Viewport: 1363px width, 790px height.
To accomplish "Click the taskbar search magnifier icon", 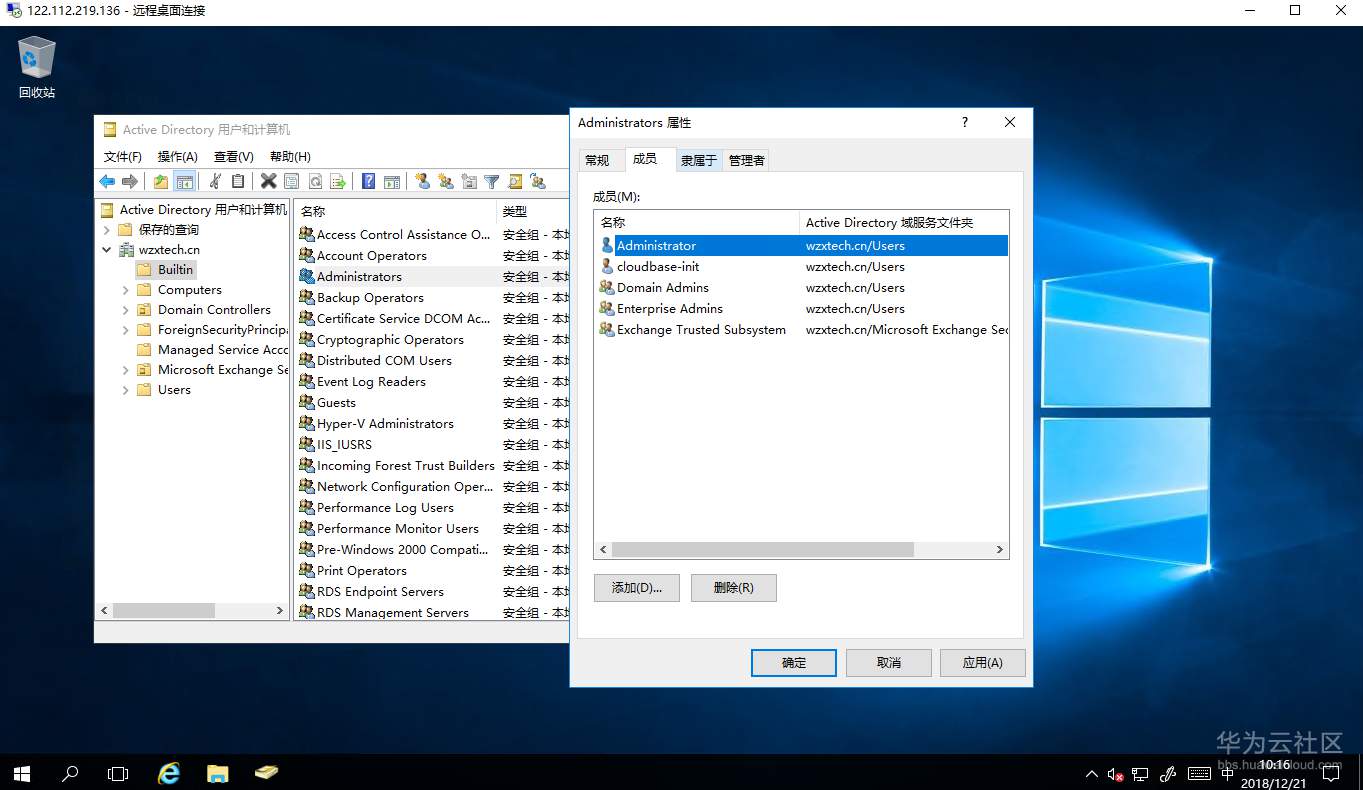I will coord(70,773).
